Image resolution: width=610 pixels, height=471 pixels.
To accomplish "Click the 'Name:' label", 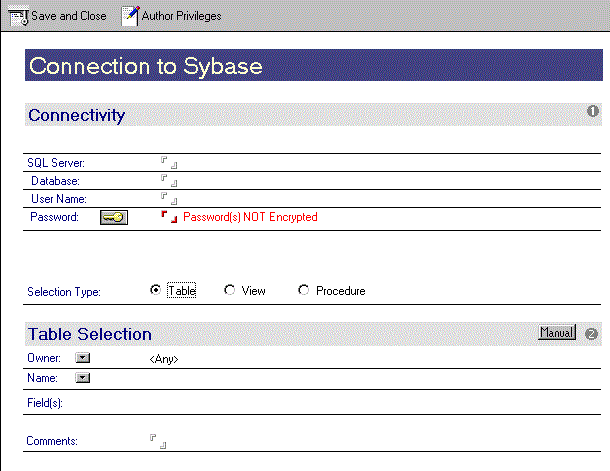I will click(x=42, y=378).
